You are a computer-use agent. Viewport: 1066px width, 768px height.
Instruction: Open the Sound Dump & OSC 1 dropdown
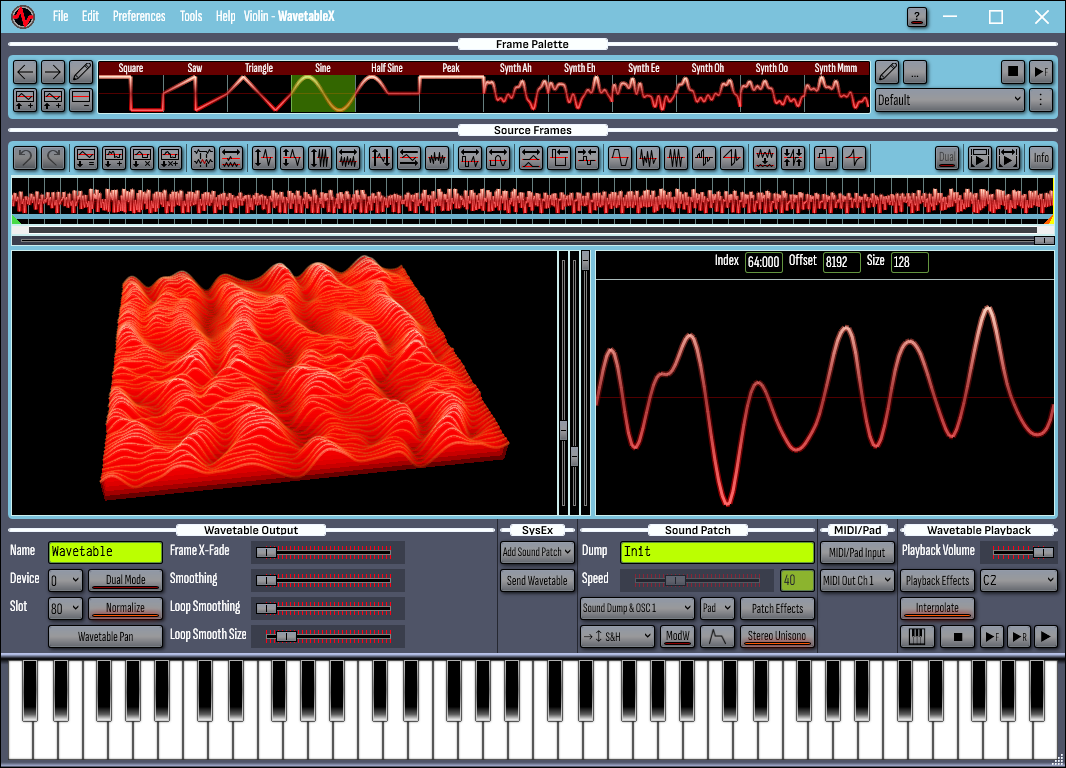pyautogui.click(x=637, y=608)
